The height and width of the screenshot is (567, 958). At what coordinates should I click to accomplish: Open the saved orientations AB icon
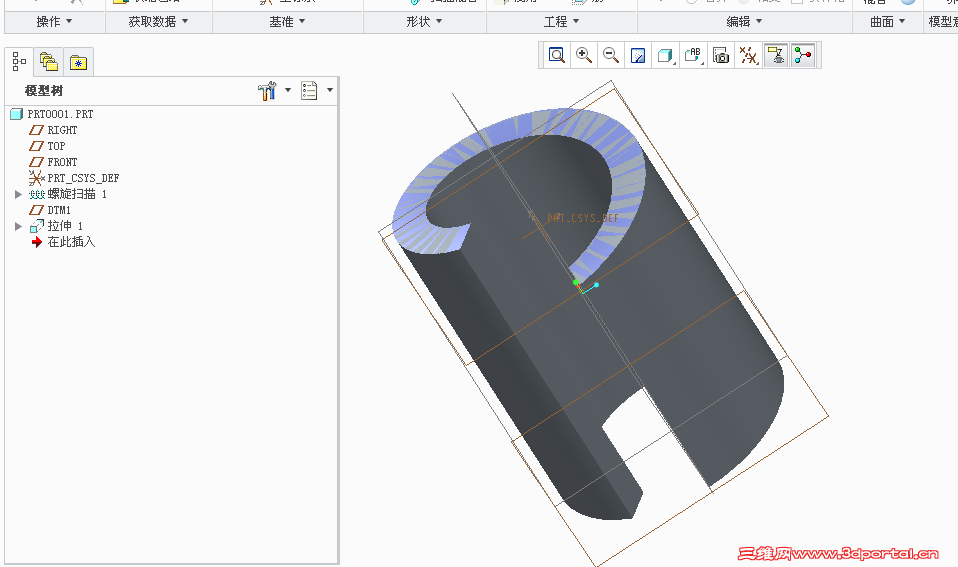(693, 56)
